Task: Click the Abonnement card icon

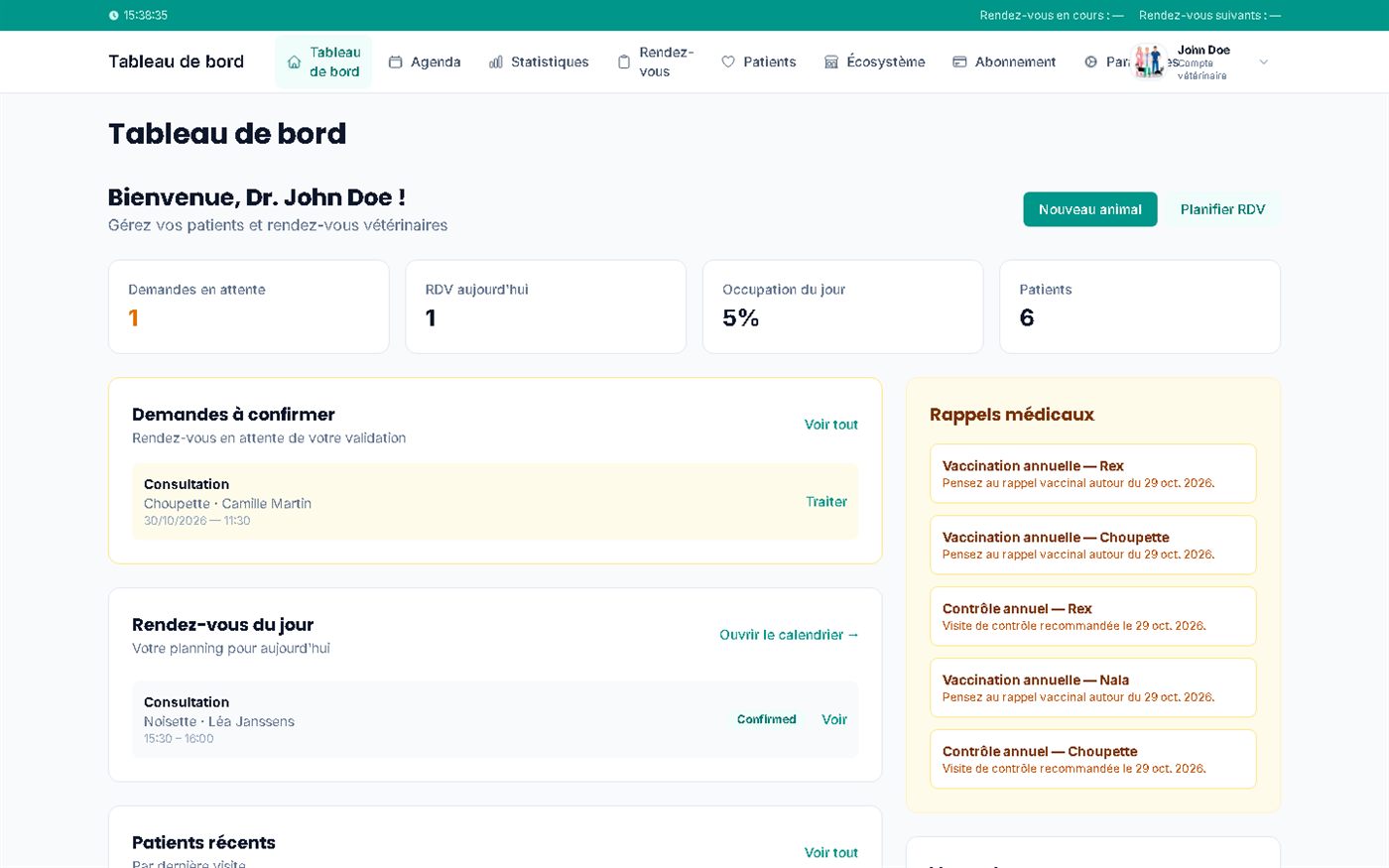Action: [959, 62]
